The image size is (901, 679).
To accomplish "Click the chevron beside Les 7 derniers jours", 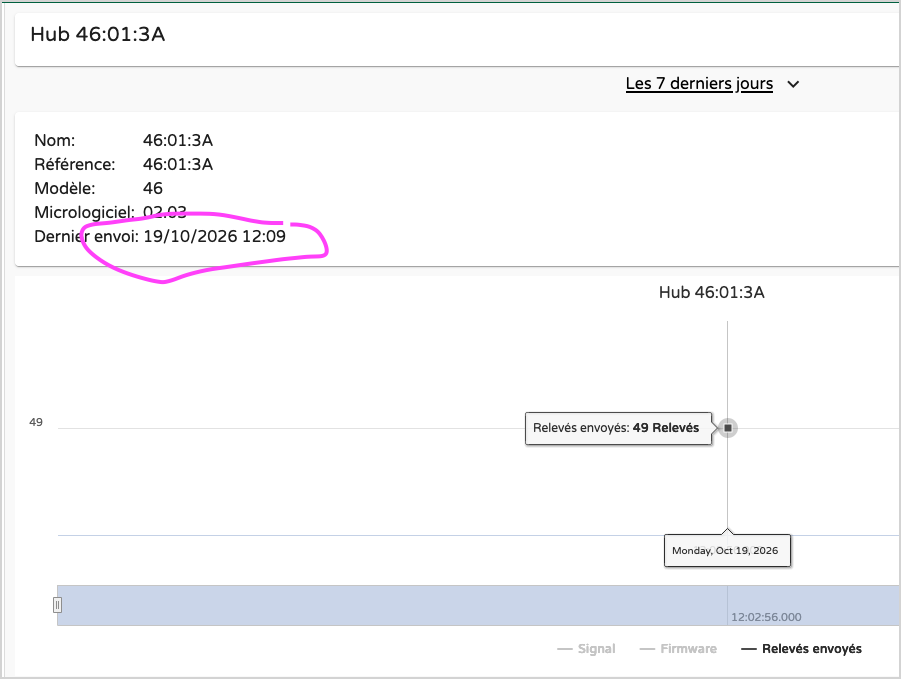I will tap(793, 84).
